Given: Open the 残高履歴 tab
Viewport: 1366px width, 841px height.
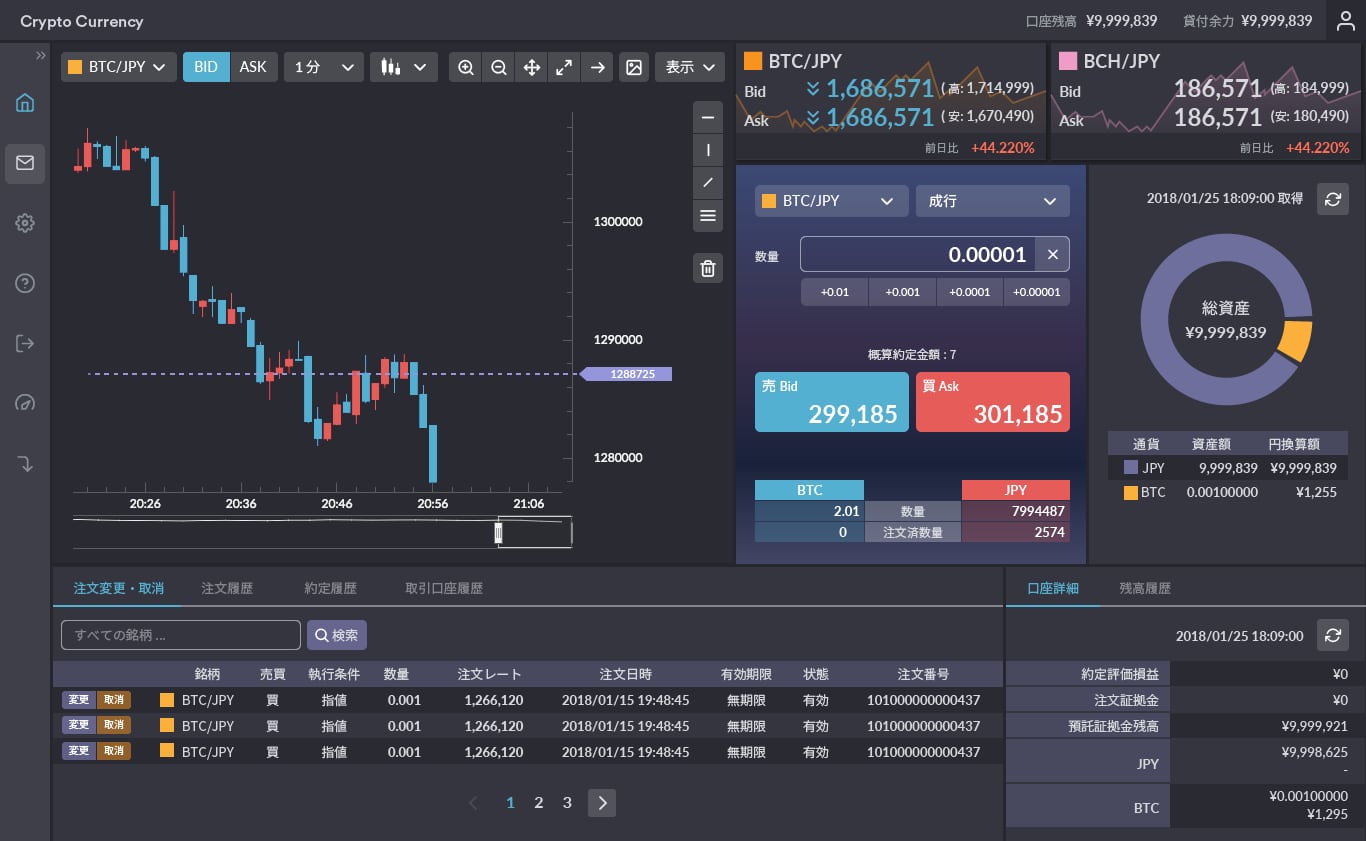Looking at the screenshot, I should [x=1145, y=588].
